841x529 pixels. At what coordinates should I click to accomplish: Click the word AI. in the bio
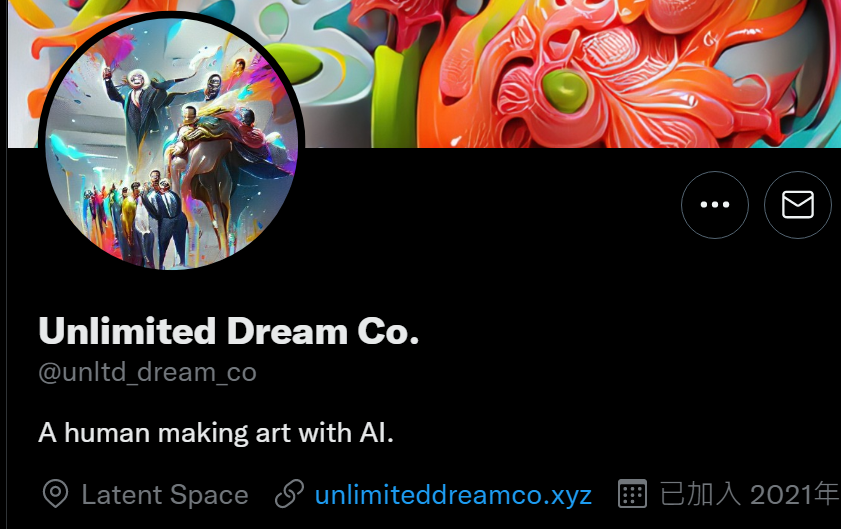coord(377,432)
